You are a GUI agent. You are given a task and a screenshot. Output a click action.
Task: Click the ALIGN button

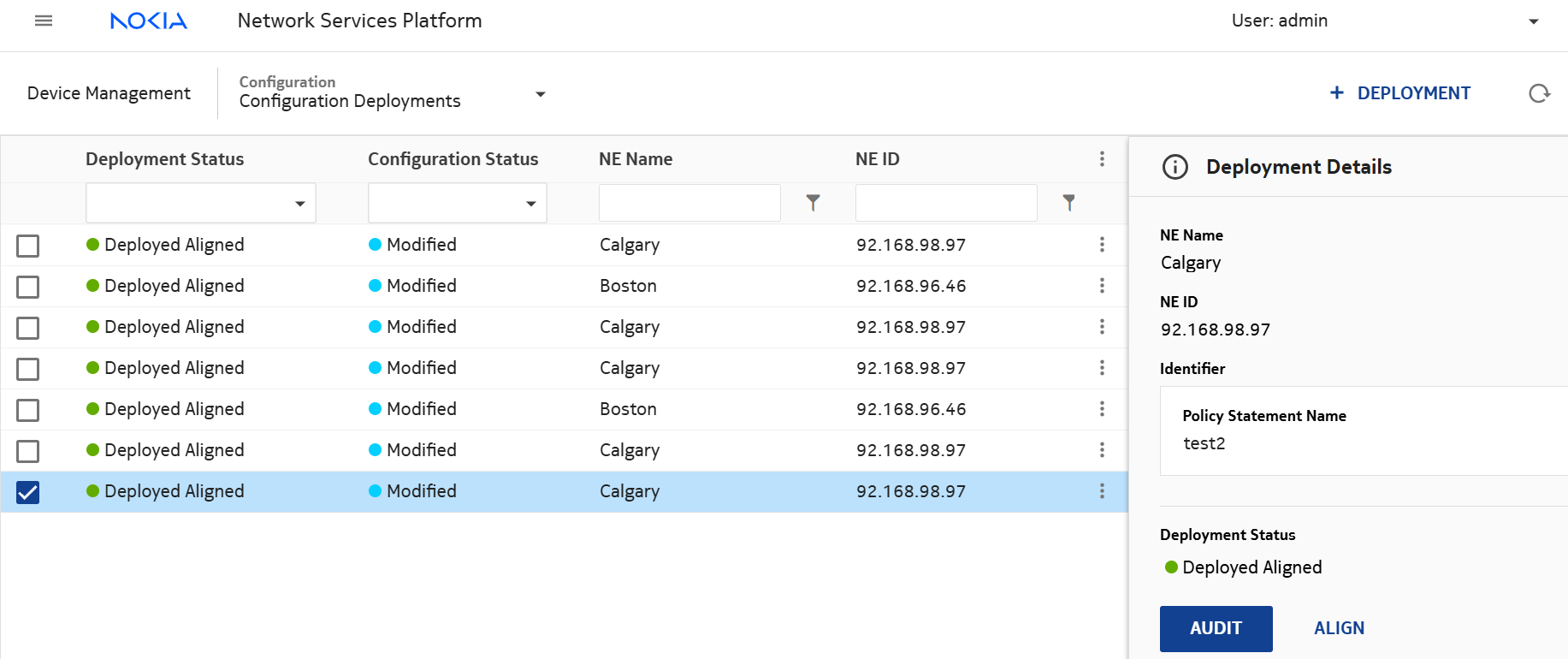click(x=1339, y=628)
